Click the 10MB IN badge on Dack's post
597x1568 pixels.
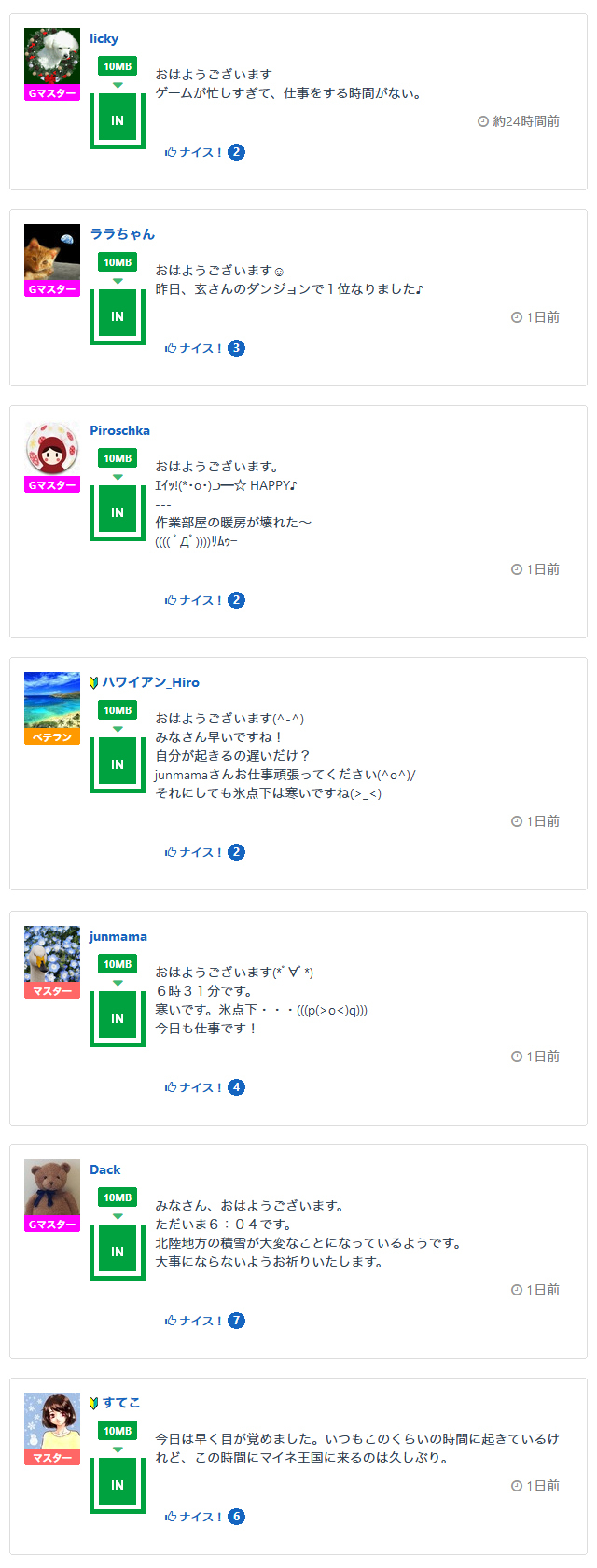click(x=118, y=1235)
